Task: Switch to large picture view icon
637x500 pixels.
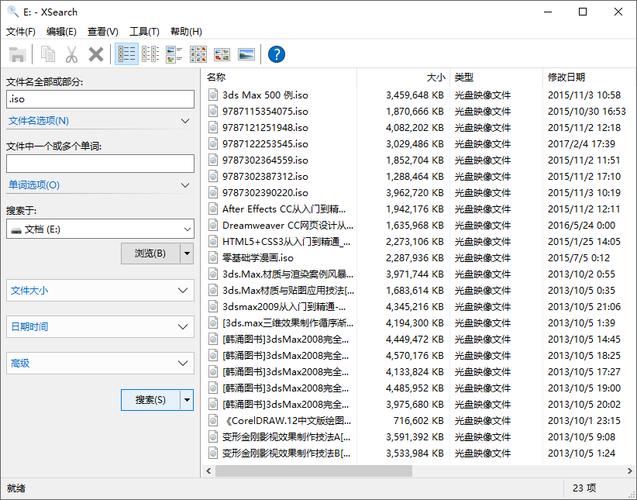Action: point(246,54)
